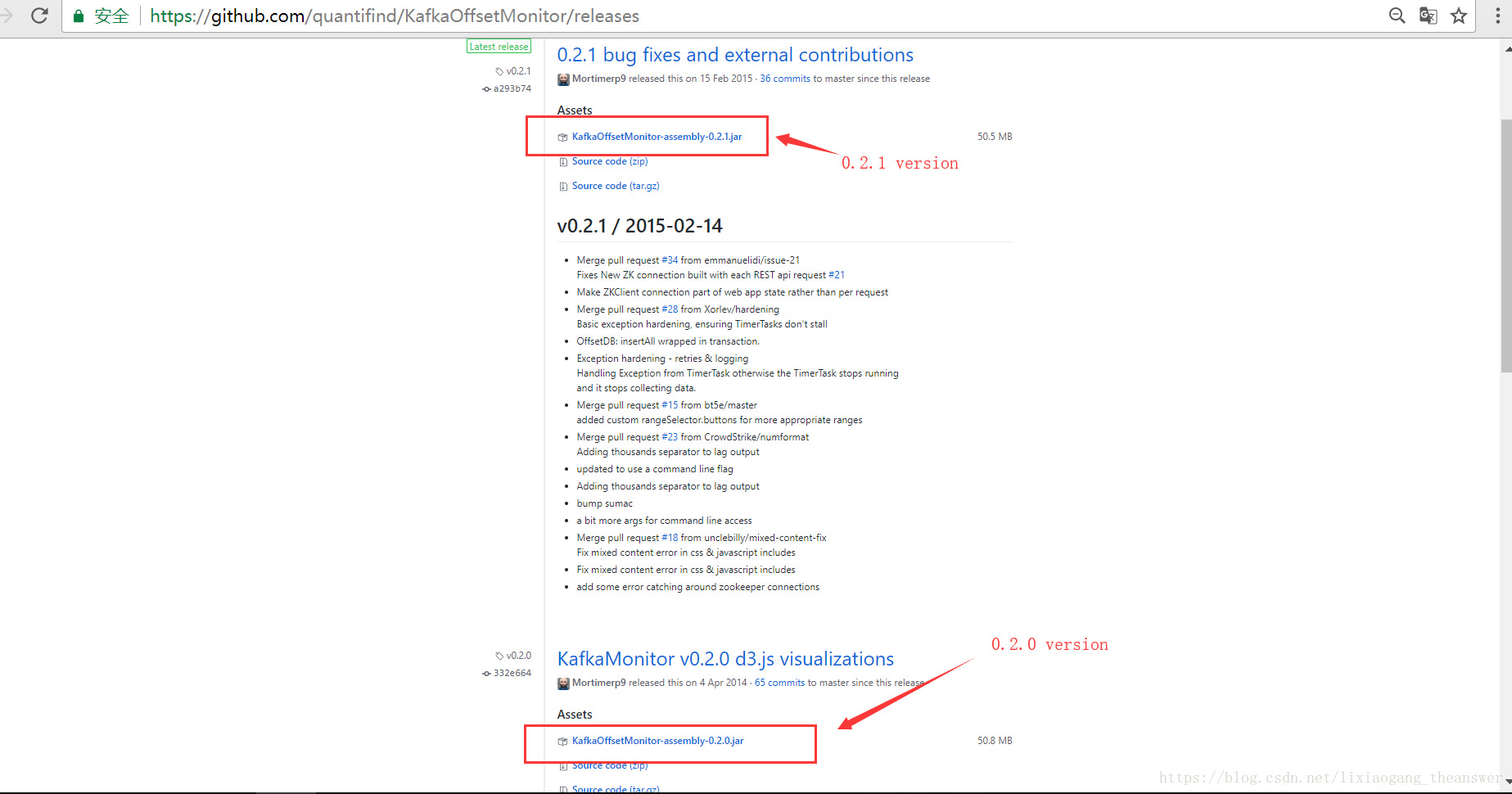The image size is (1512, 794).
Task: Download Source code (tar.gz) for 0.2.1
Action: click(616, 186)
